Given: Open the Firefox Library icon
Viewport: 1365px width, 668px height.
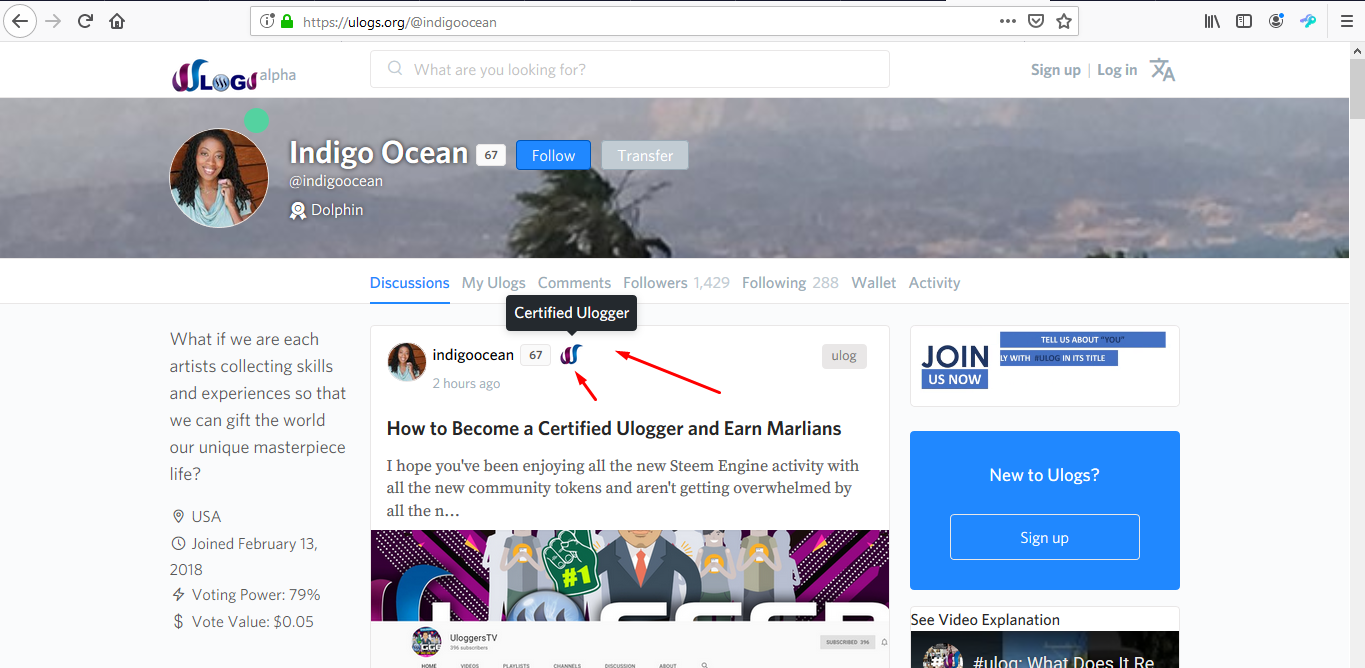Looking at the screenshot, I should click(1212, 21).
